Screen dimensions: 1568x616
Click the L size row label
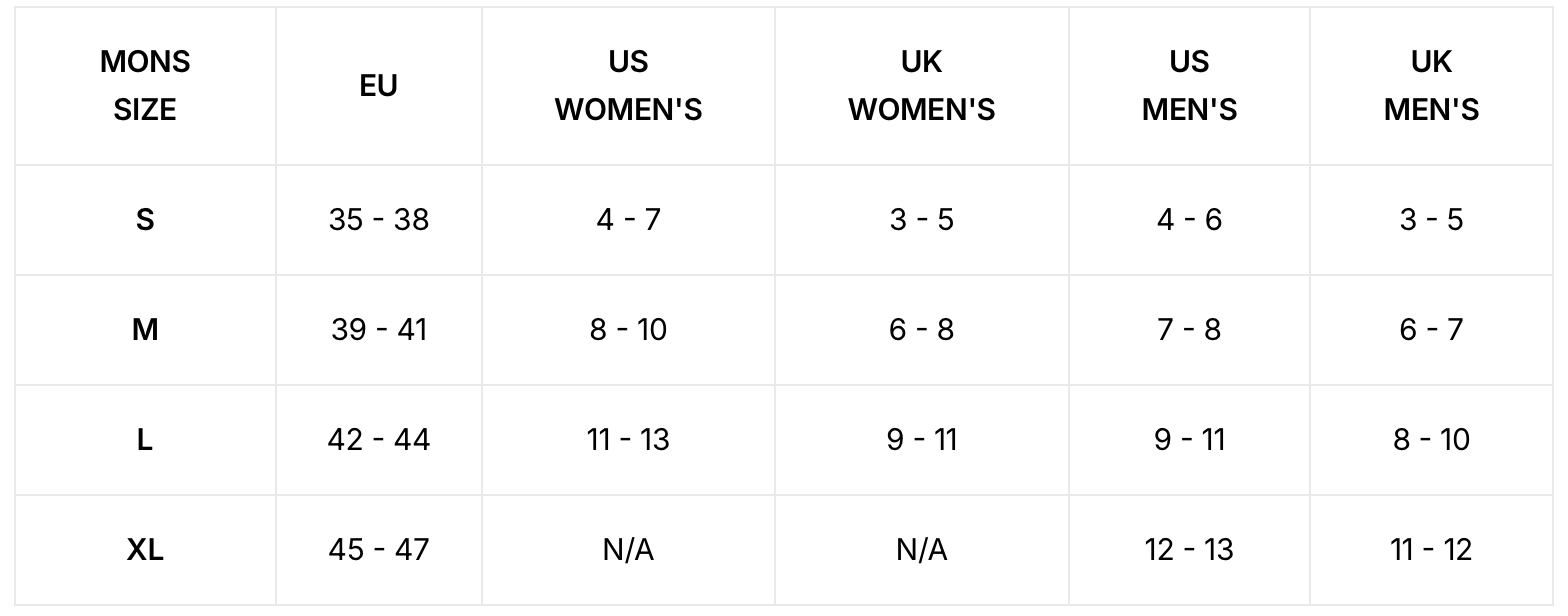(145, 440)
